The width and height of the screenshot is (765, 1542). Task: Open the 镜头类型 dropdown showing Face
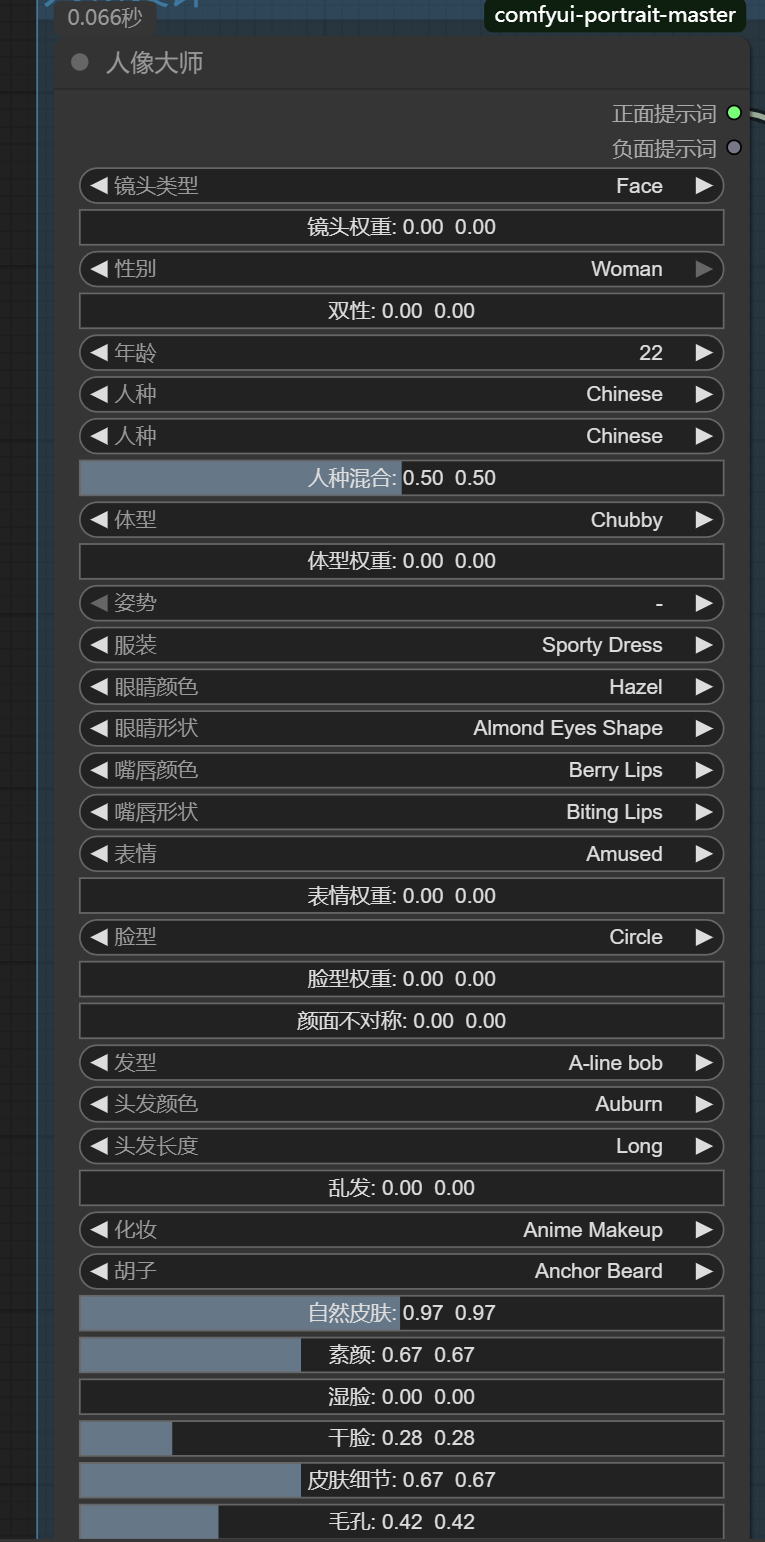[x=401, y=186]
